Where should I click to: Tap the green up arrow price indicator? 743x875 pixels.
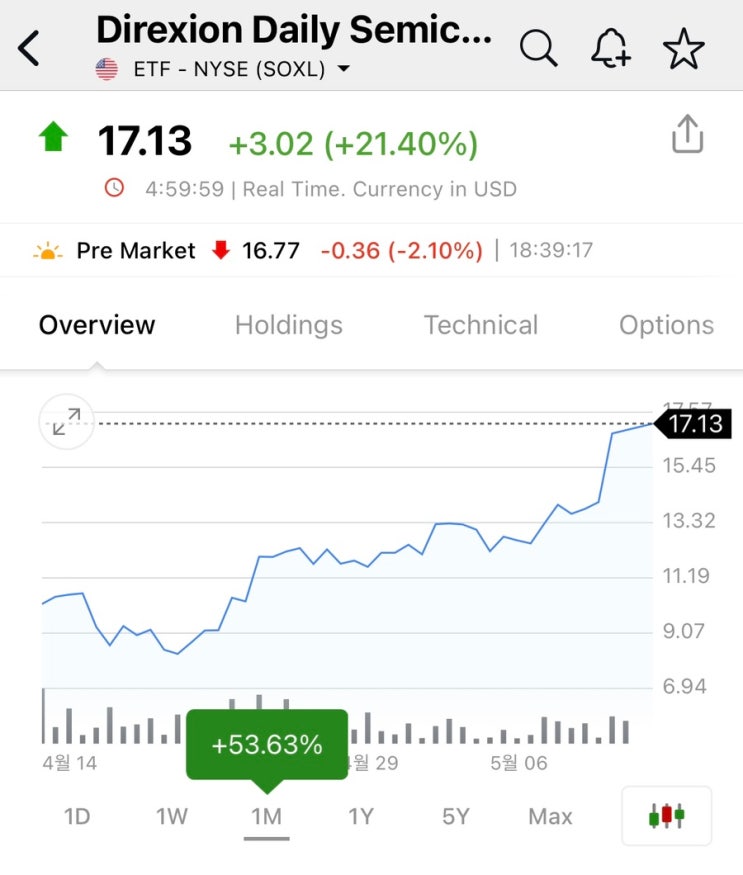pyautogui.click(x=52, y=137)
